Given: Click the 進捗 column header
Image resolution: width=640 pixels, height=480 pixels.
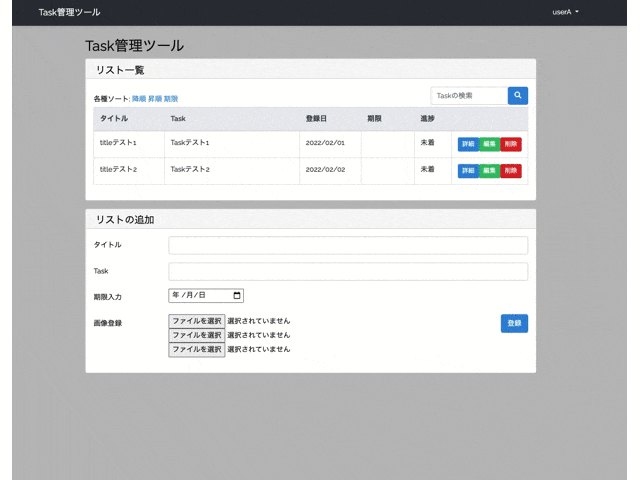Looking at the screenshot, I should [433, 119].
